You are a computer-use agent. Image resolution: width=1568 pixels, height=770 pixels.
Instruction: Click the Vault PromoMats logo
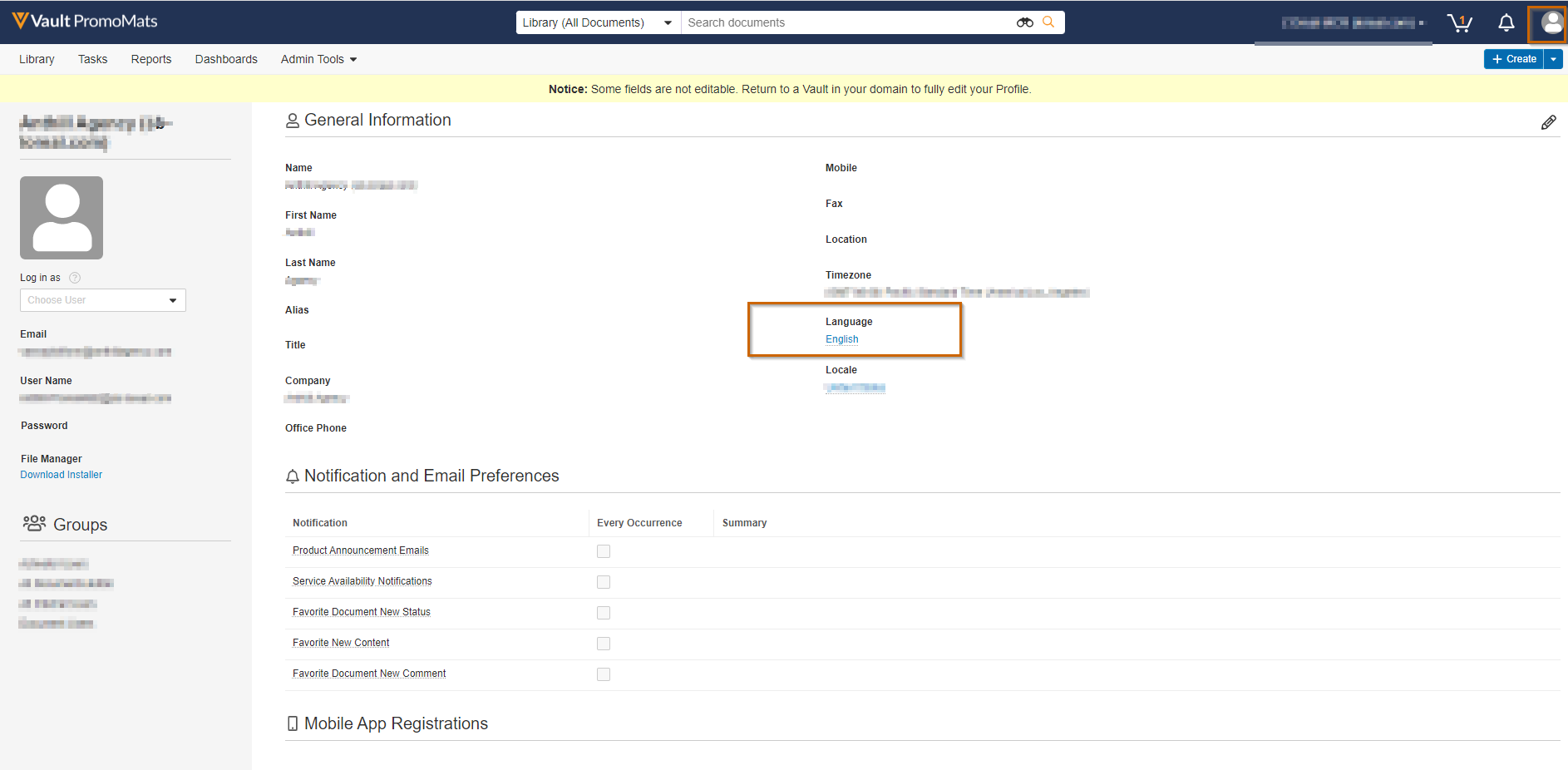(x=85, y=22)
